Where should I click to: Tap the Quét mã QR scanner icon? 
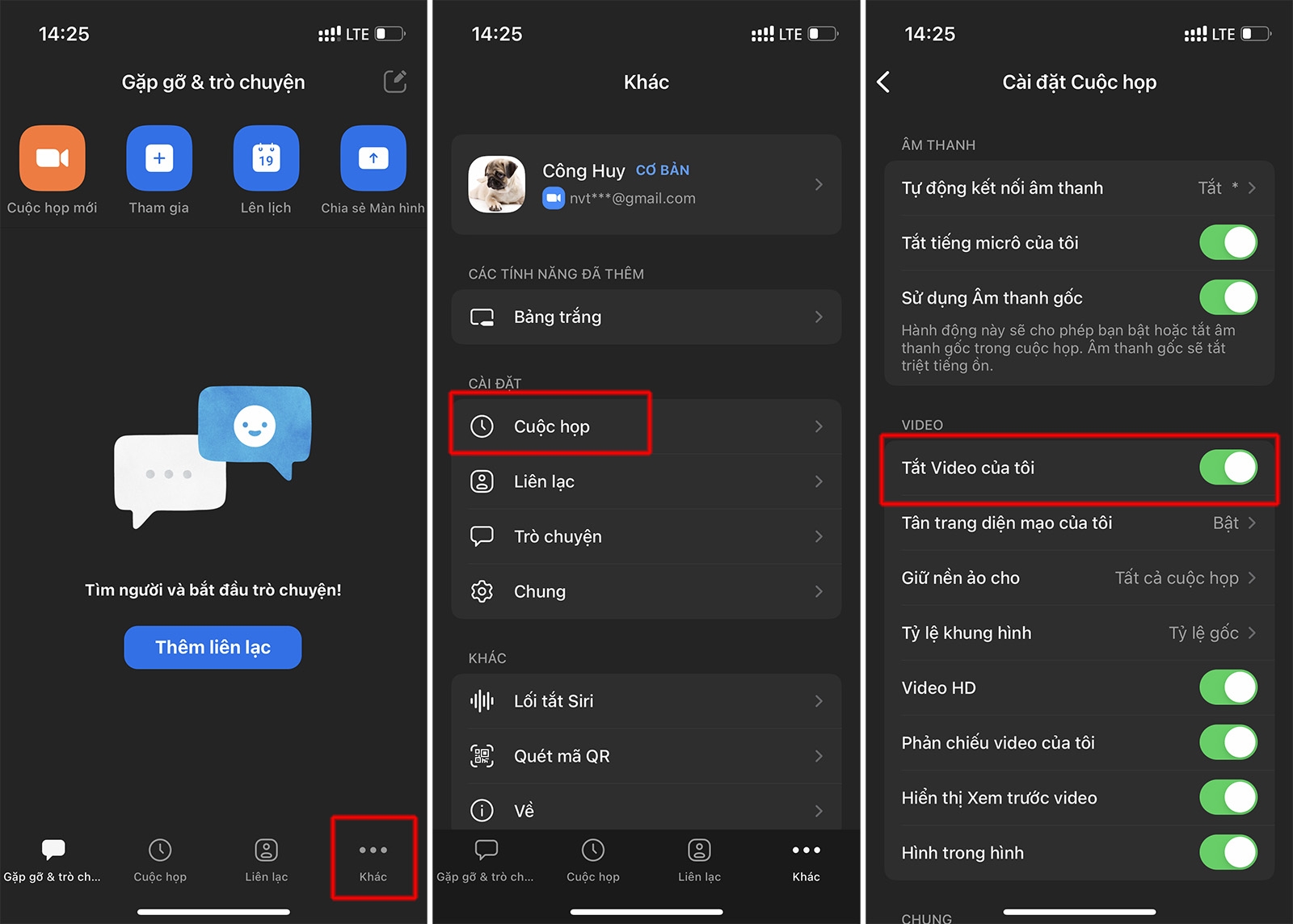pos(482,756)
